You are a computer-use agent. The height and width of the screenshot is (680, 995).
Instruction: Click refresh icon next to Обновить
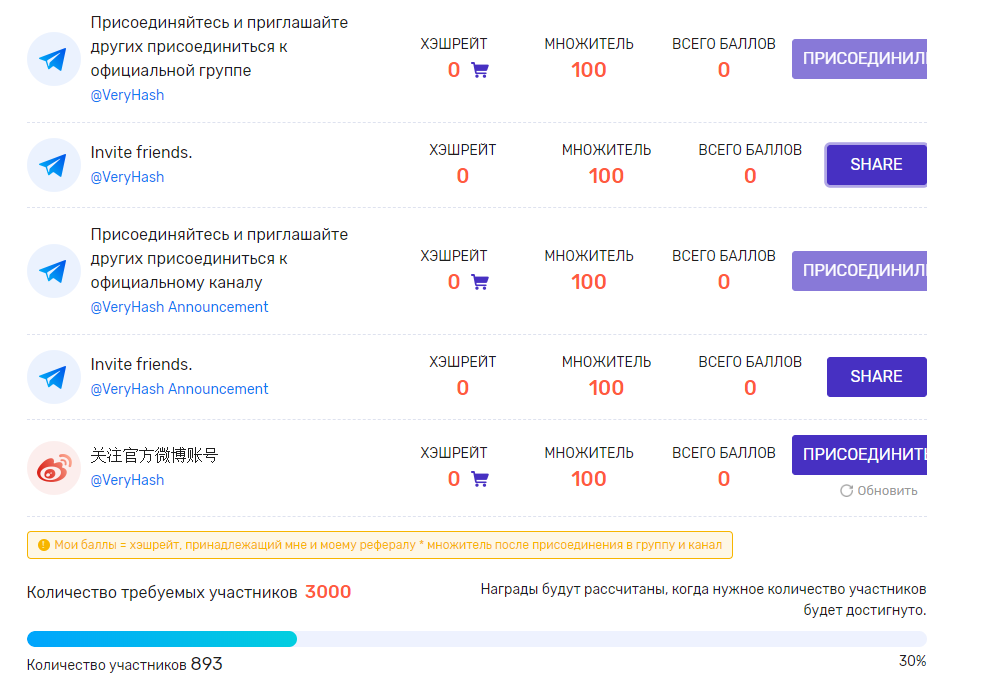click(847, 491)
